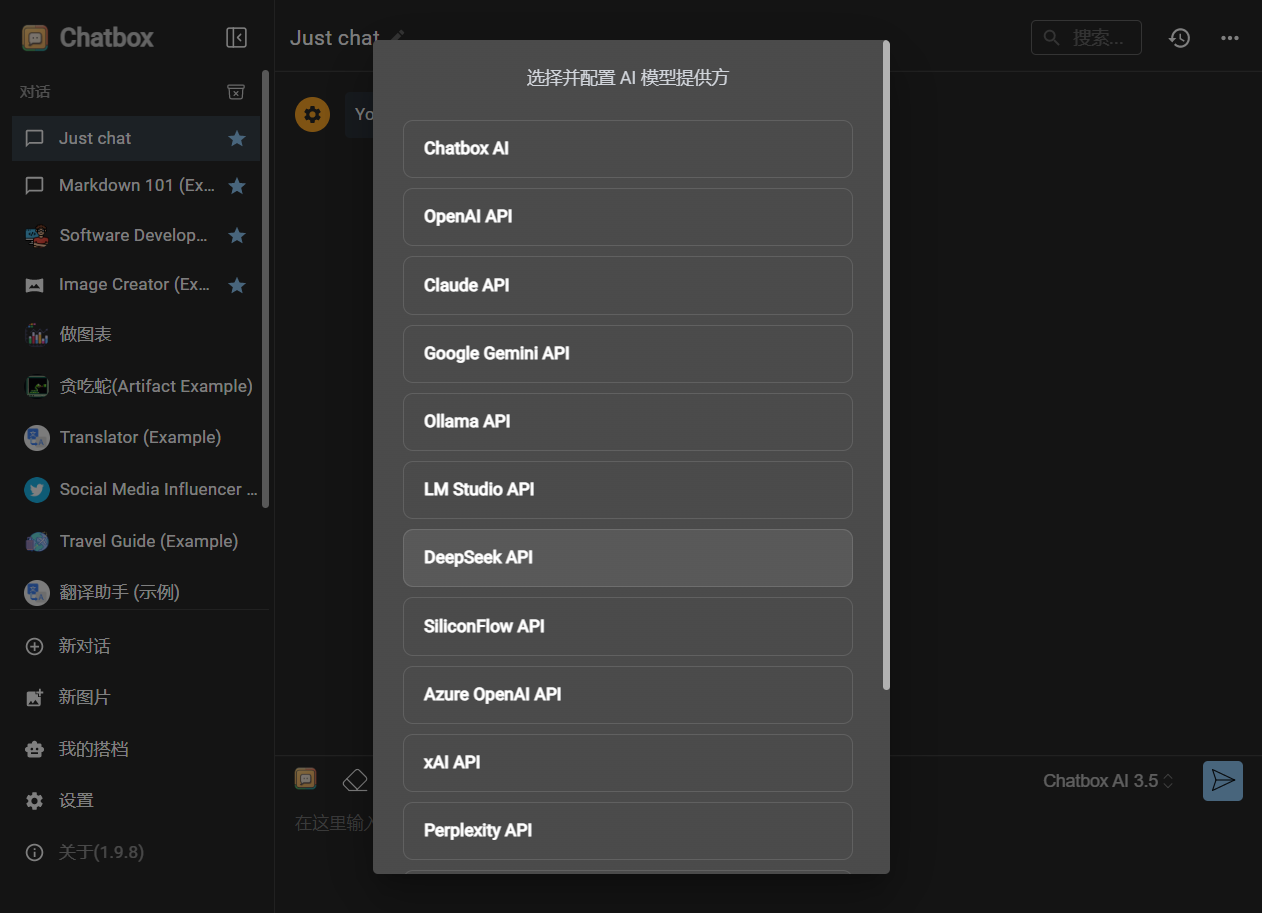
Task: Toggle star on Image Creator conversation
Action: 237,285
